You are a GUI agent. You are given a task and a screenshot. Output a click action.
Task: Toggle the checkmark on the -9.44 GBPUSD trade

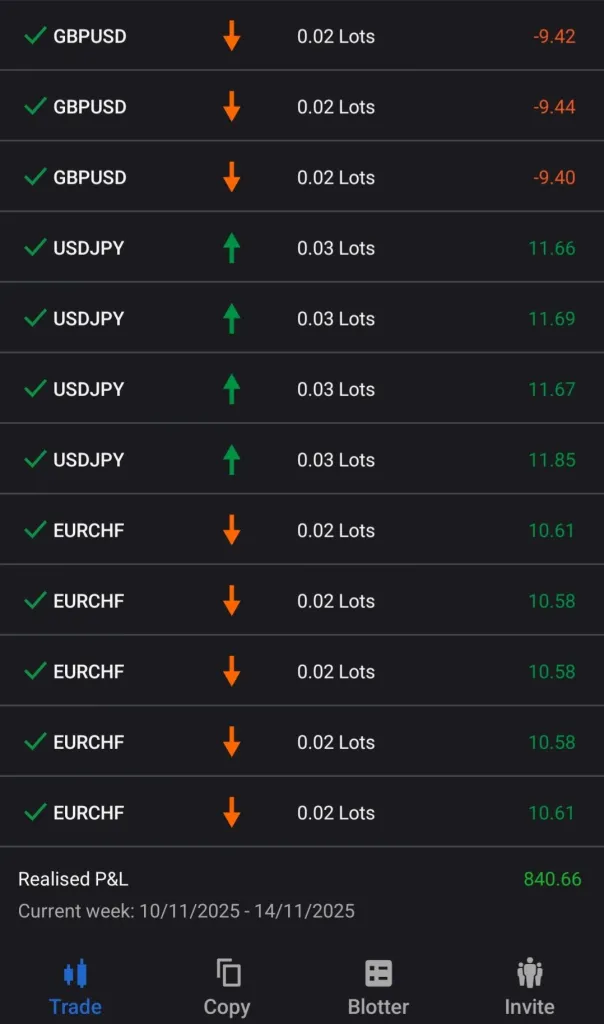[35, 106]
